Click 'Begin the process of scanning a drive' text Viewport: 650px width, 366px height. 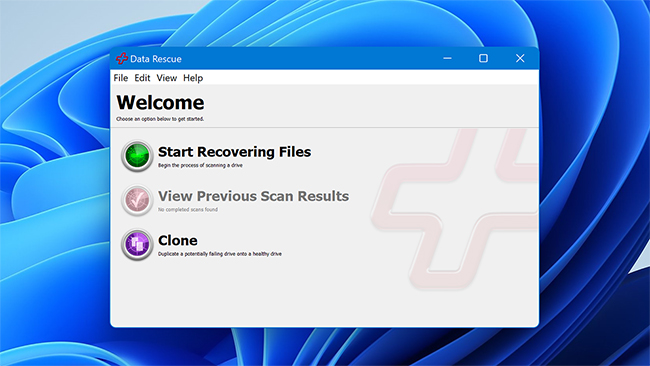(x=200, y=165)
